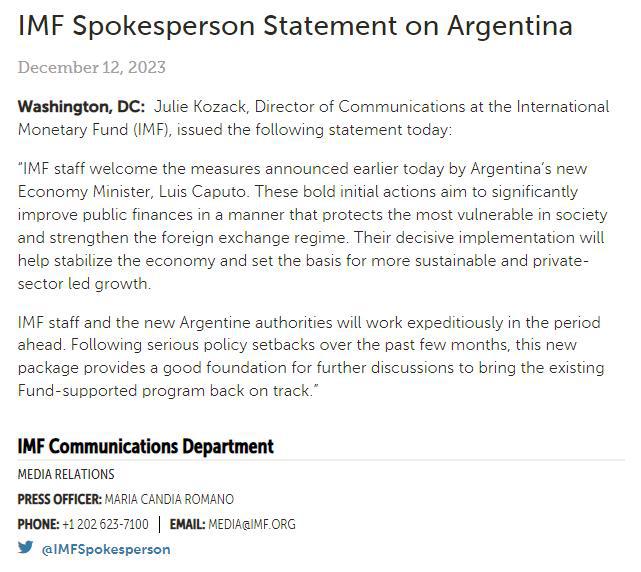Click the MEDIA RELATIONS label
Viewport: 641px width, 572px height.
click(66, 474)
